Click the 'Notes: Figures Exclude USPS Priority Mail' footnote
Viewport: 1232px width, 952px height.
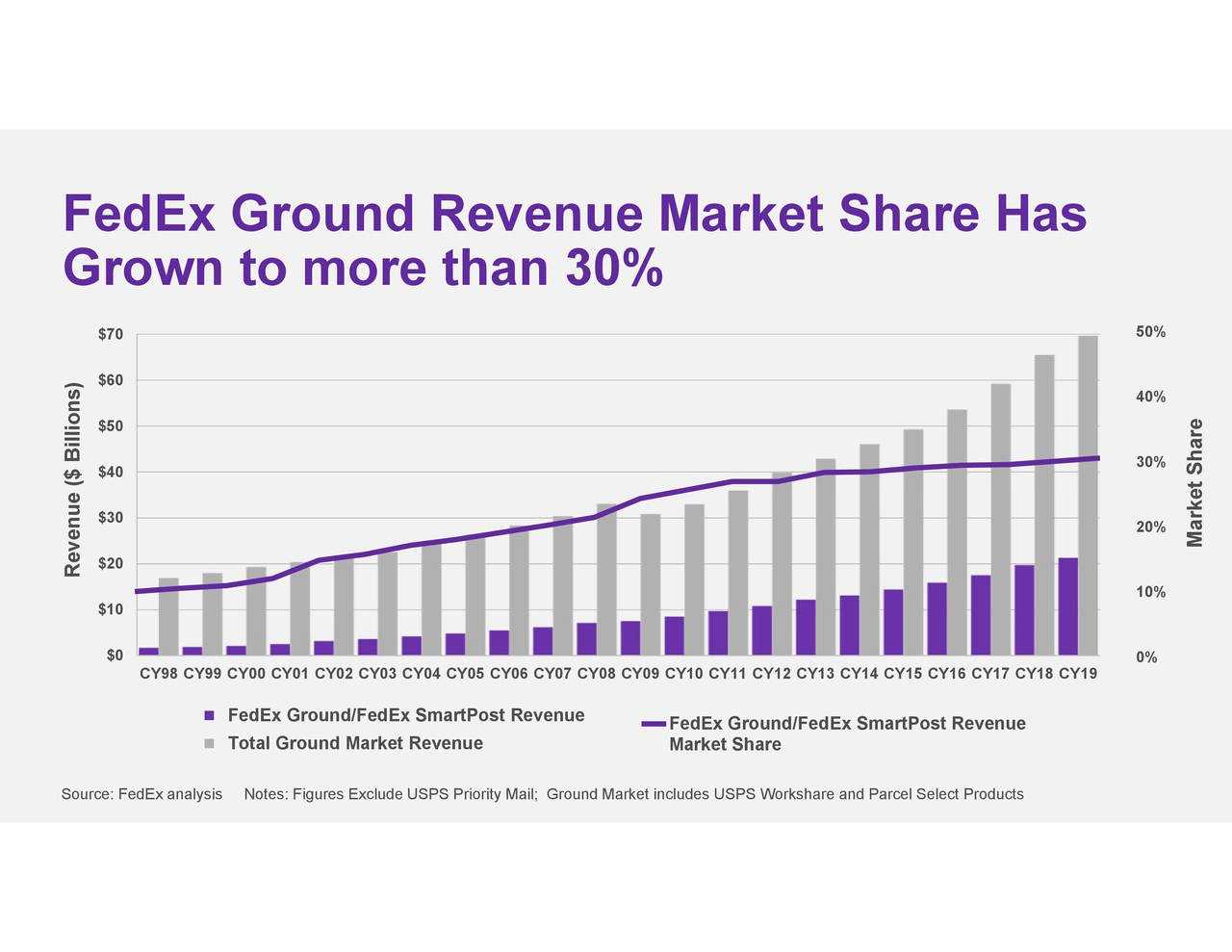tap(391, 794)
